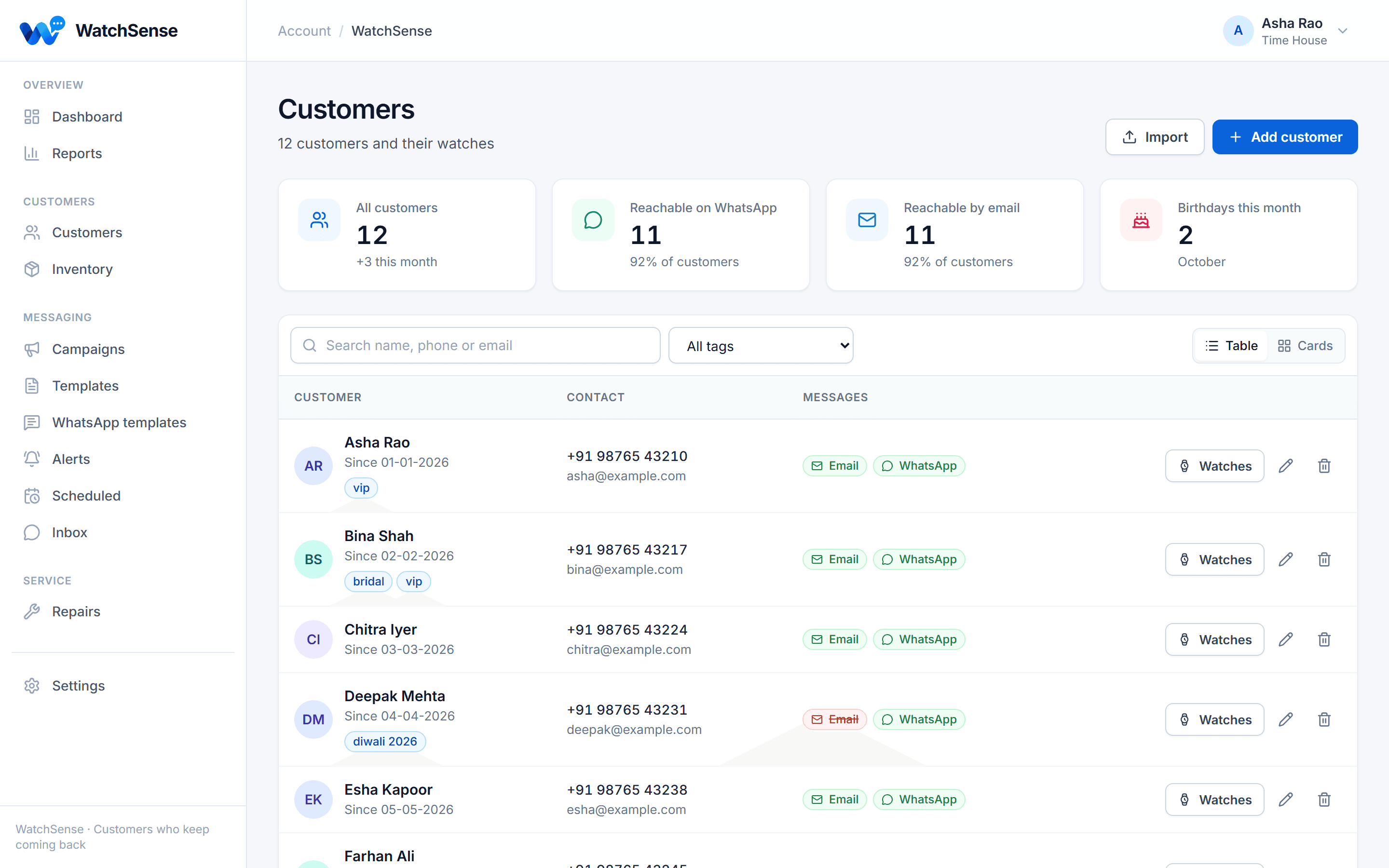Open Watches for Chitra Iyer
This screenshot has width=1389, height=868.
[x=1214, y=639]
